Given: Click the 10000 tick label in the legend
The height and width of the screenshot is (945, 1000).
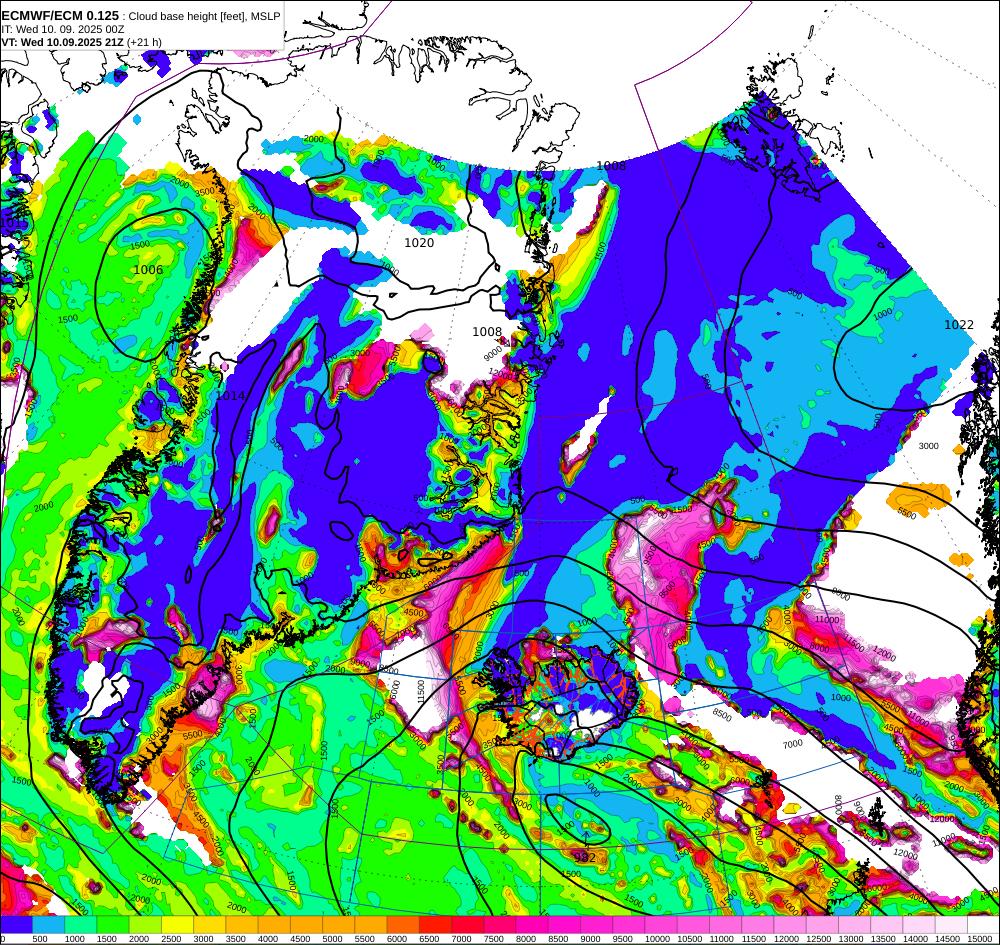Looking at the screenshot, I should (x=657, y=939).
